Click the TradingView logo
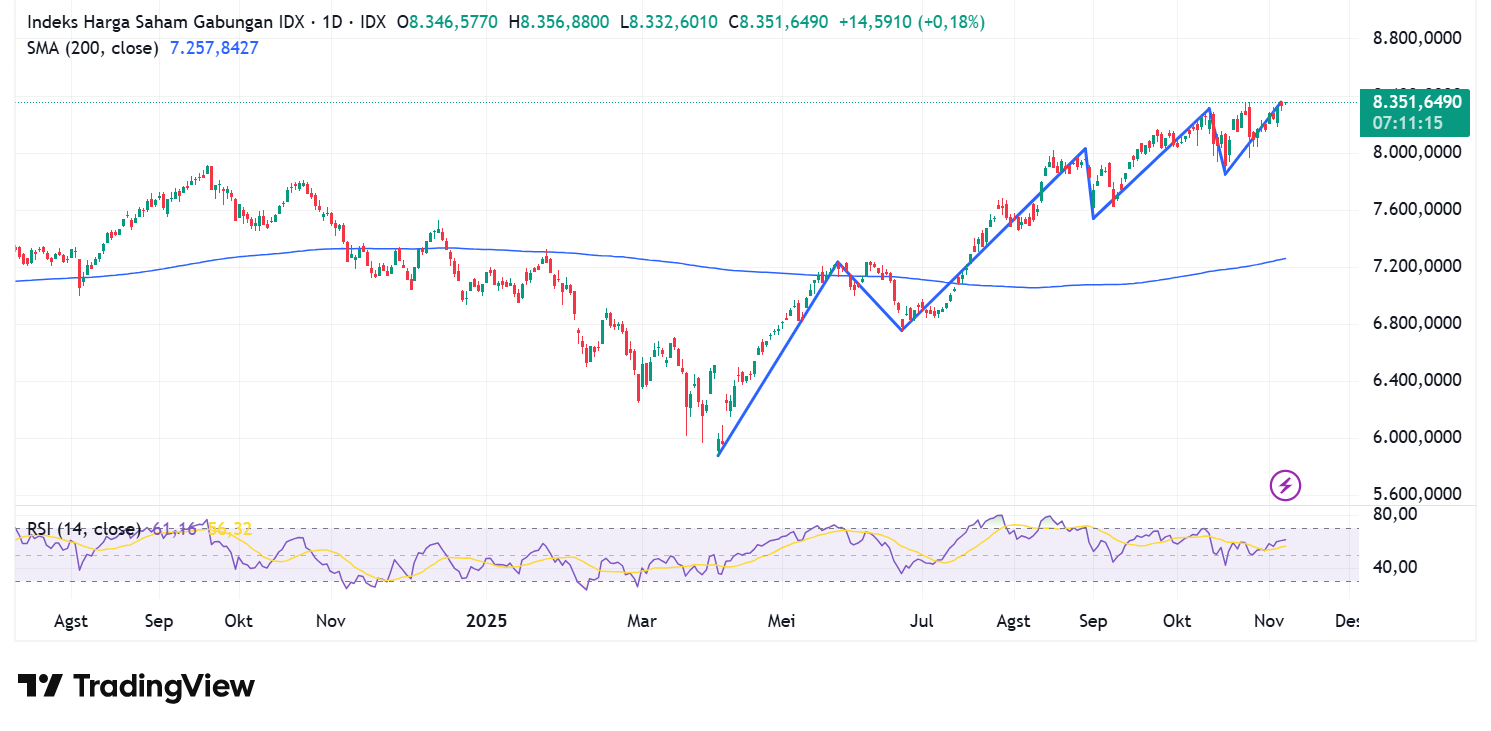 tap(135, 686)
